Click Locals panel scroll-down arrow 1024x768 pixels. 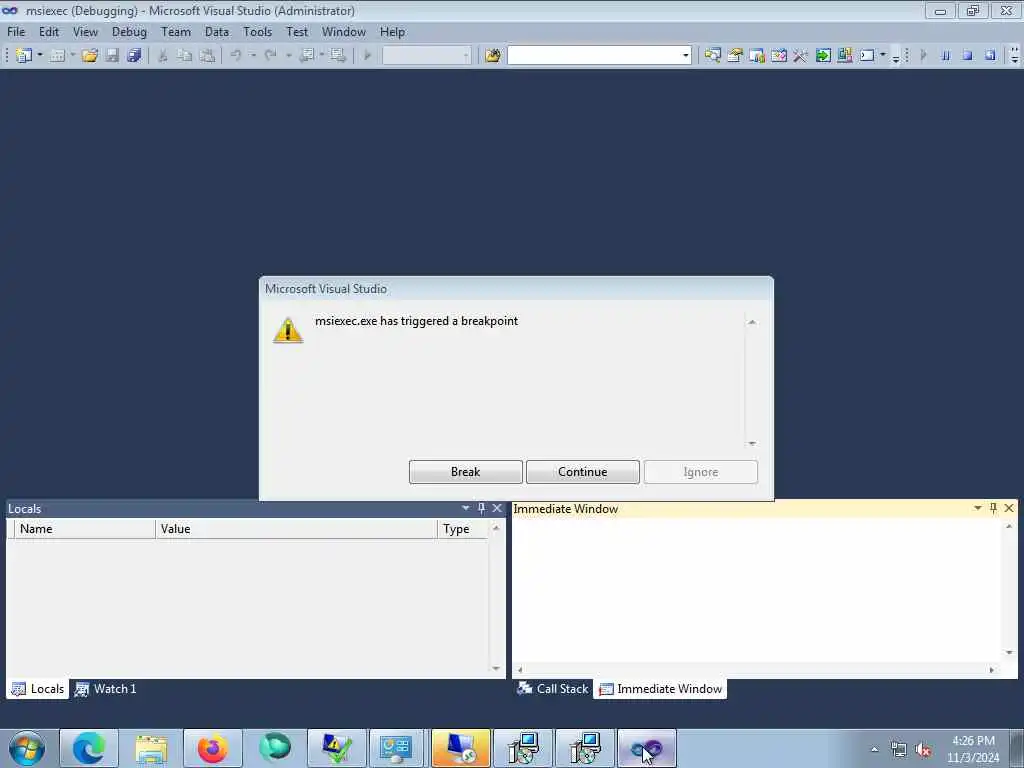(x=496, y=668)
